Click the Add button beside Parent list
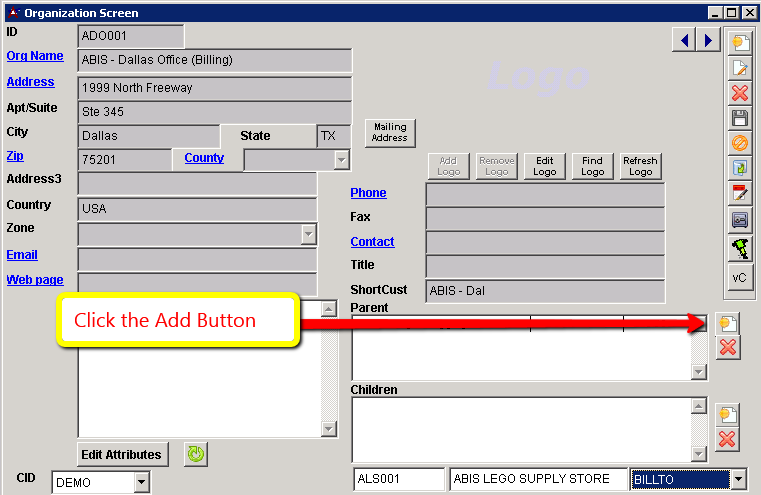761x495 pixels. click(728, 323)
